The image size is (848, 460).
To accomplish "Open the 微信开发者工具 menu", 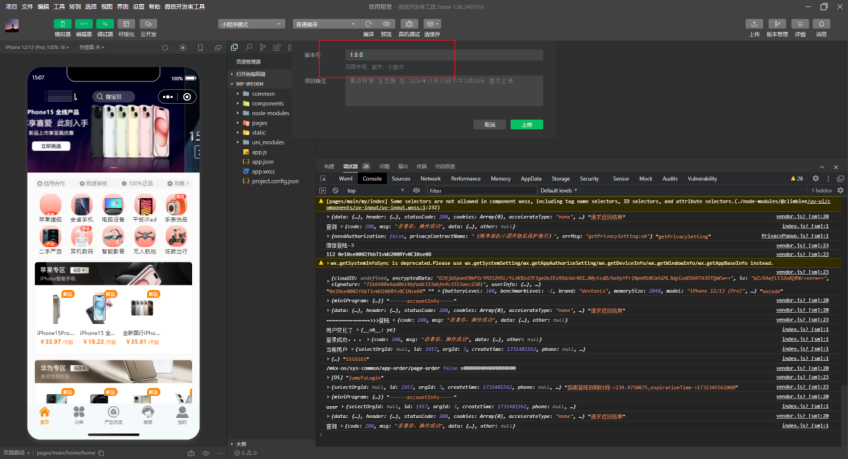I will click(184, 6).
